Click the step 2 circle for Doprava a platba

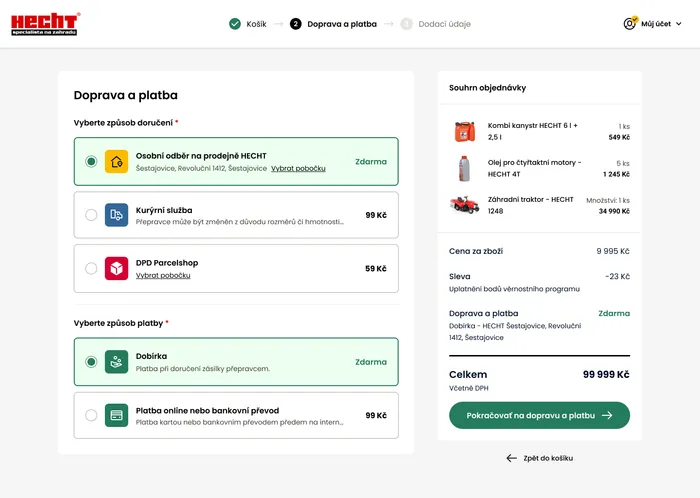[x=296, y=24]
